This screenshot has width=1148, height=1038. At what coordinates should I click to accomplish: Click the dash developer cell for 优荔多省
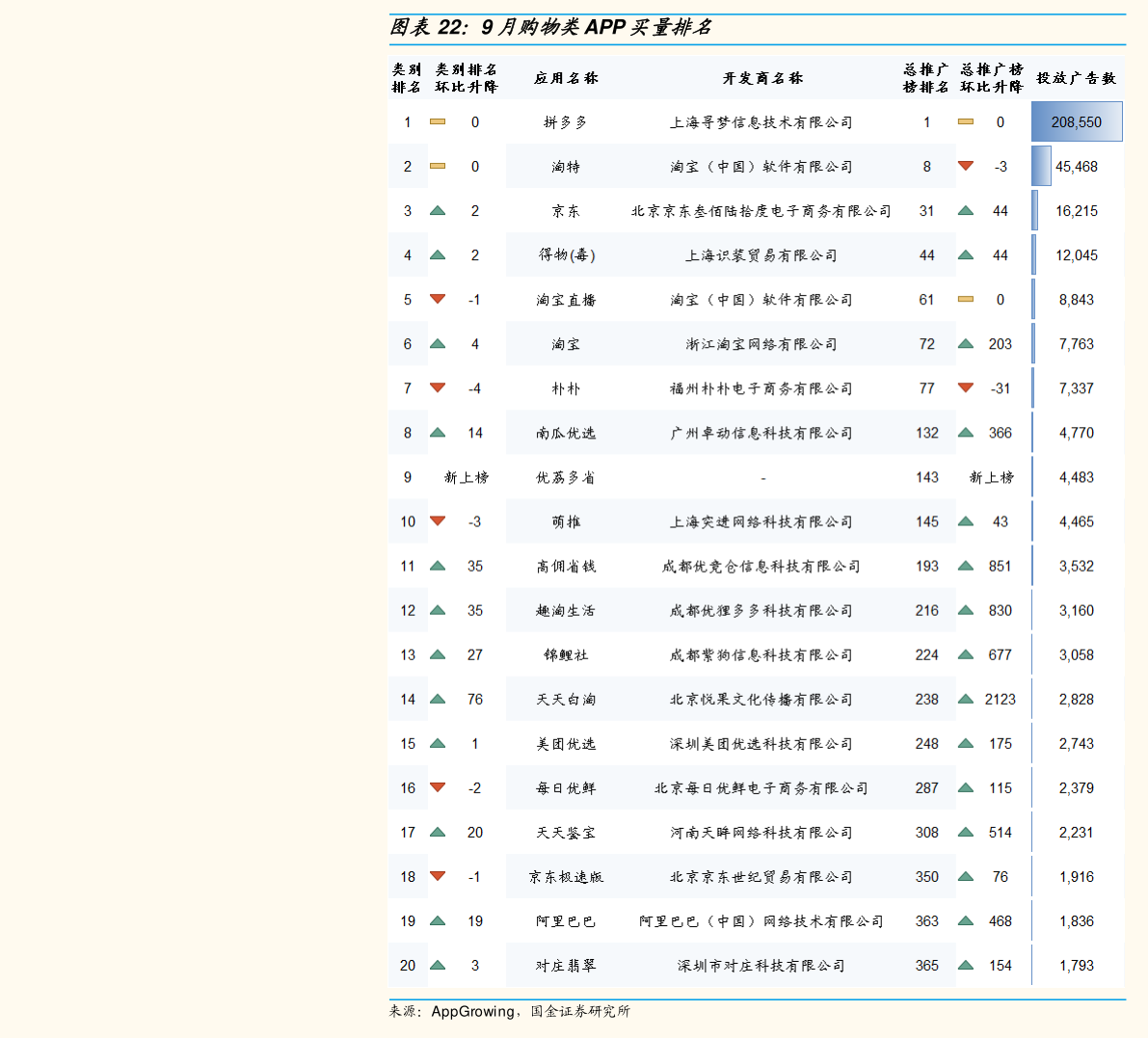(762, 478)
